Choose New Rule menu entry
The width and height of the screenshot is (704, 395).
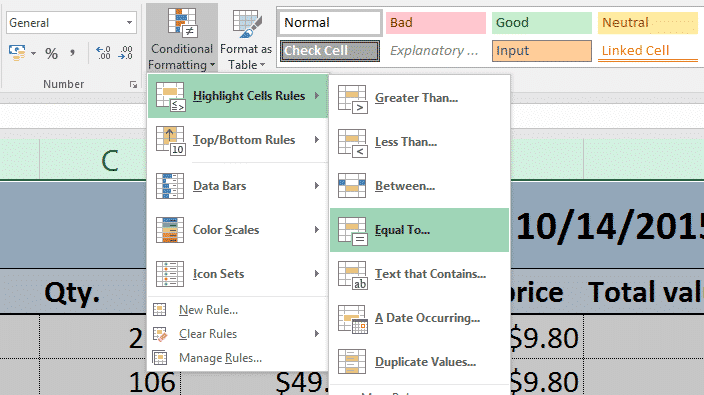238,310
